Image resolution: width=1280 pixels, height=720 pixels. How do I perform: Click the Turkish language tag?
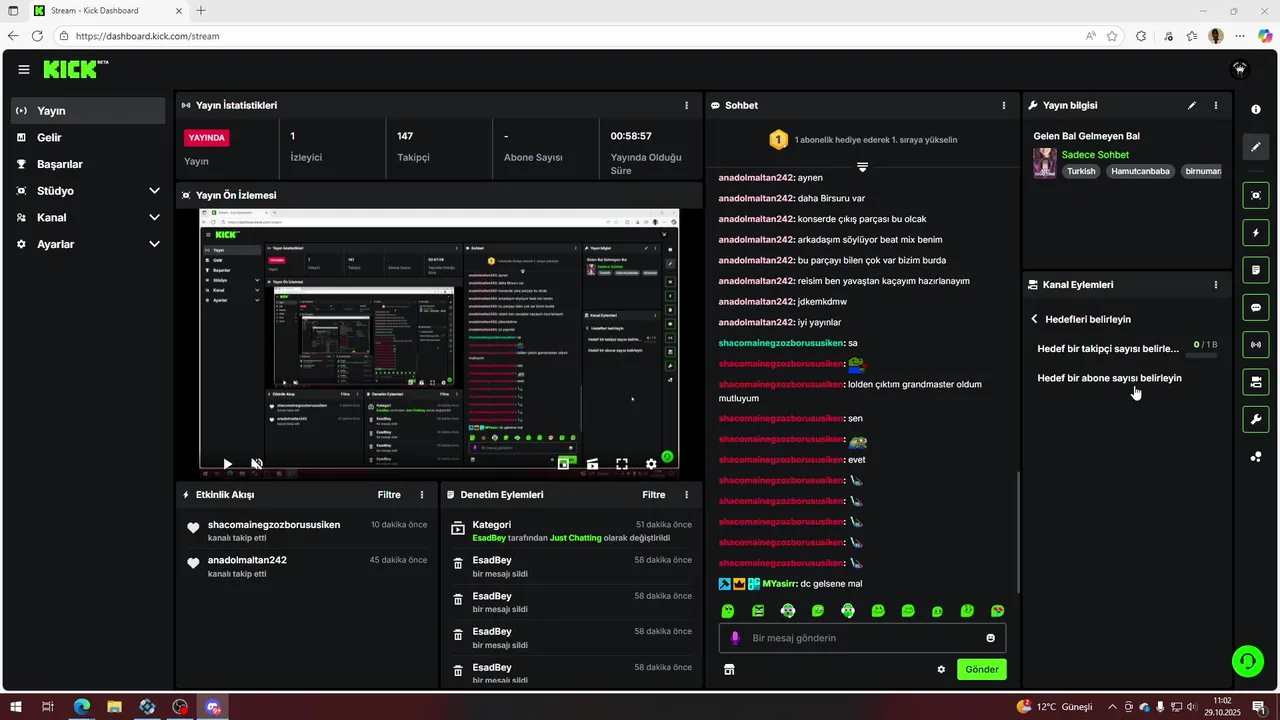click(x=1081, y=171)
